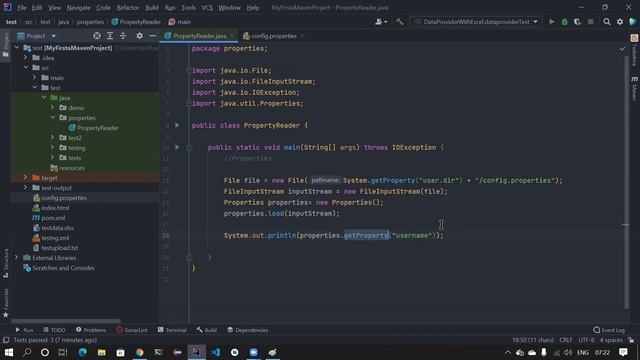Start debugging with the bug icon
640x360 pixels.
(564, 22)
